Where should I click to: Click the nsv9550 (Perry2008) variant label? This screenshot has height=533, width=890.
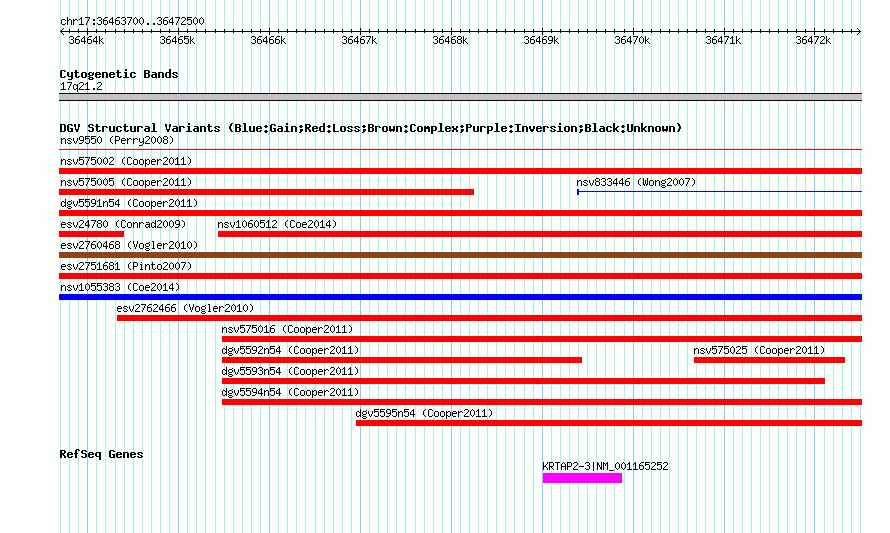point(117,140)
